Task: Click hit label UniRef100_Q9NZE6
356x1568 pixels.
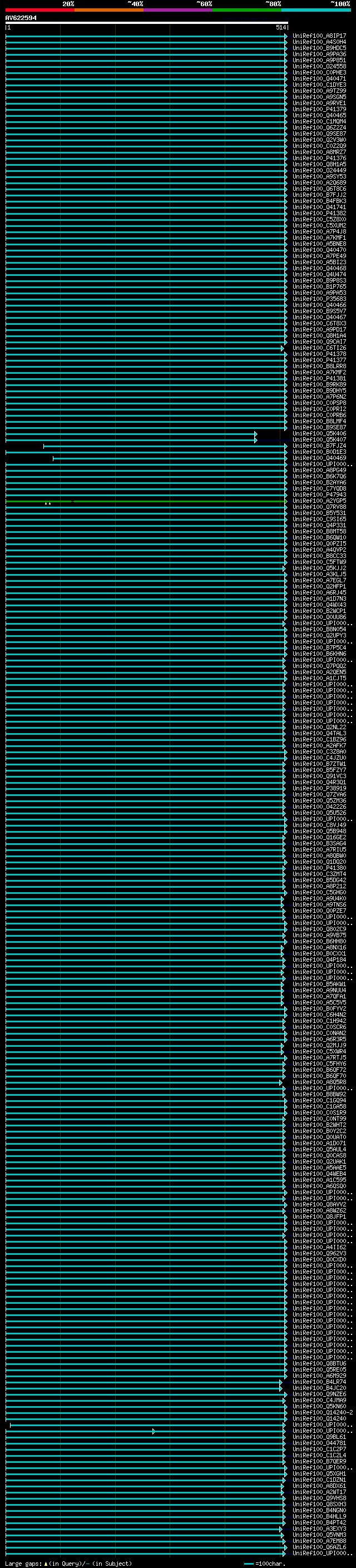Action: [x=319, y=1394]
